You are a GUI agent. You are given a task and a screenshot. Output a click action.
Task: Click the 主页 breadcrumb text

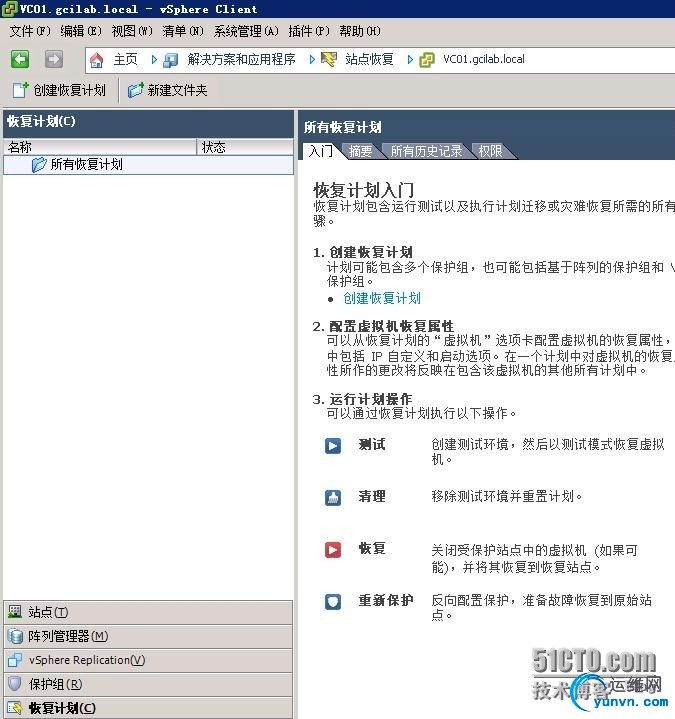pos(125,60)
